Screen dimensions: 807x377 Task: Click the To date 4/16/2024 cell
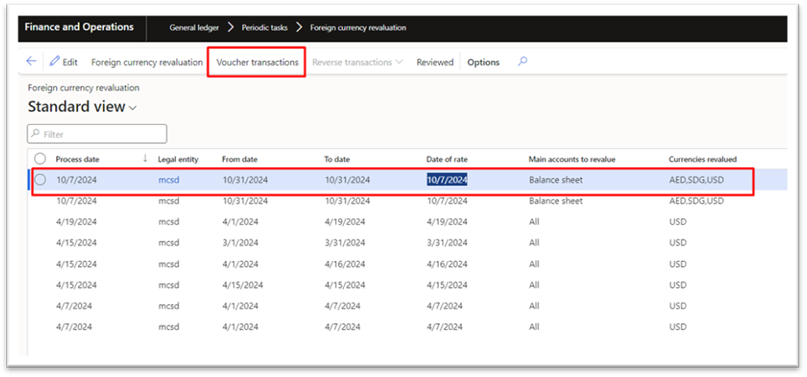point(345,264)
